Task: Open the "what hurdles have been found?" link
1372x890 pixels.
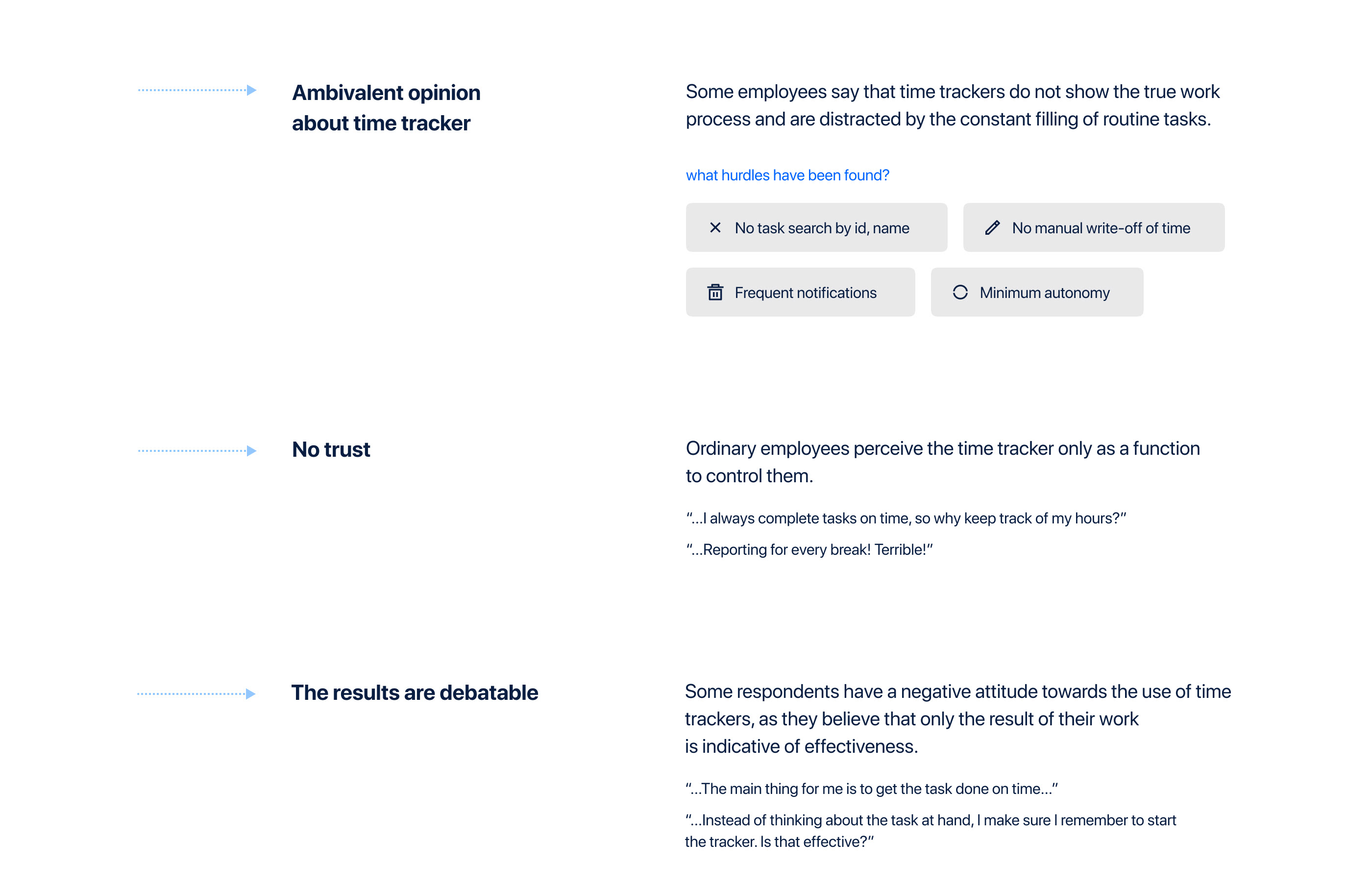Action: point(787,175)
